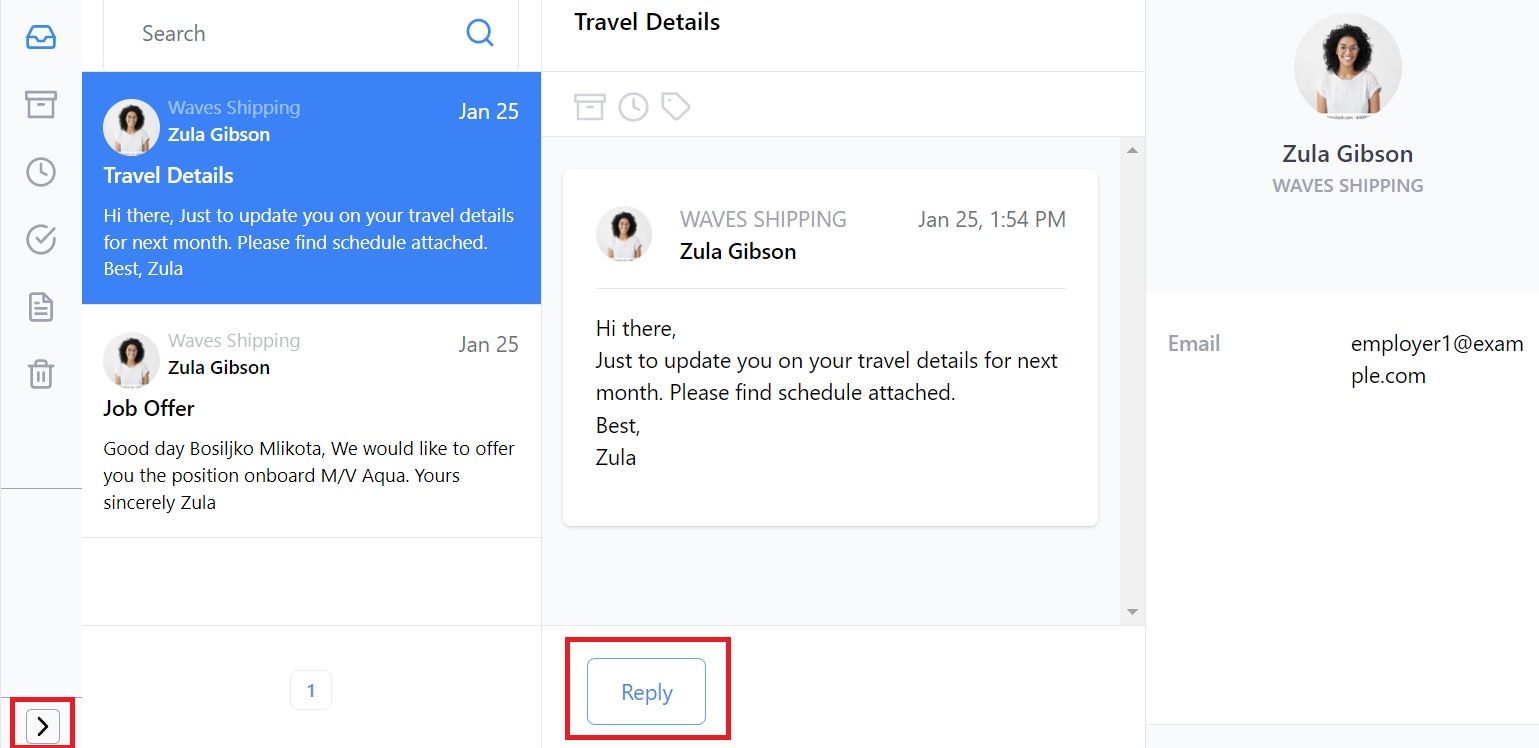This screenshot has height=748, width=1539.
Task: Click Zula Gibson's avatar on the Travel Details list item
Action: pyautogui.click(x=131, y=127)
